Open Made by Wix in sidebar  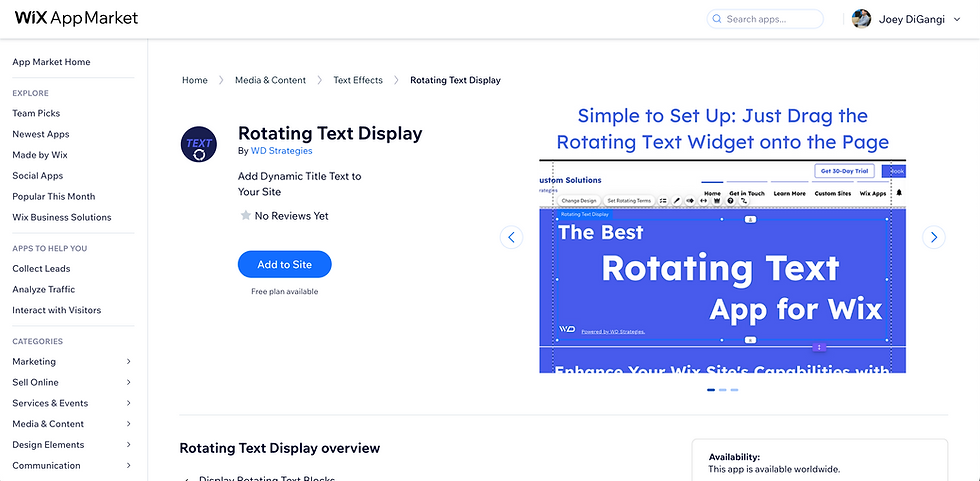click(40, 155)
